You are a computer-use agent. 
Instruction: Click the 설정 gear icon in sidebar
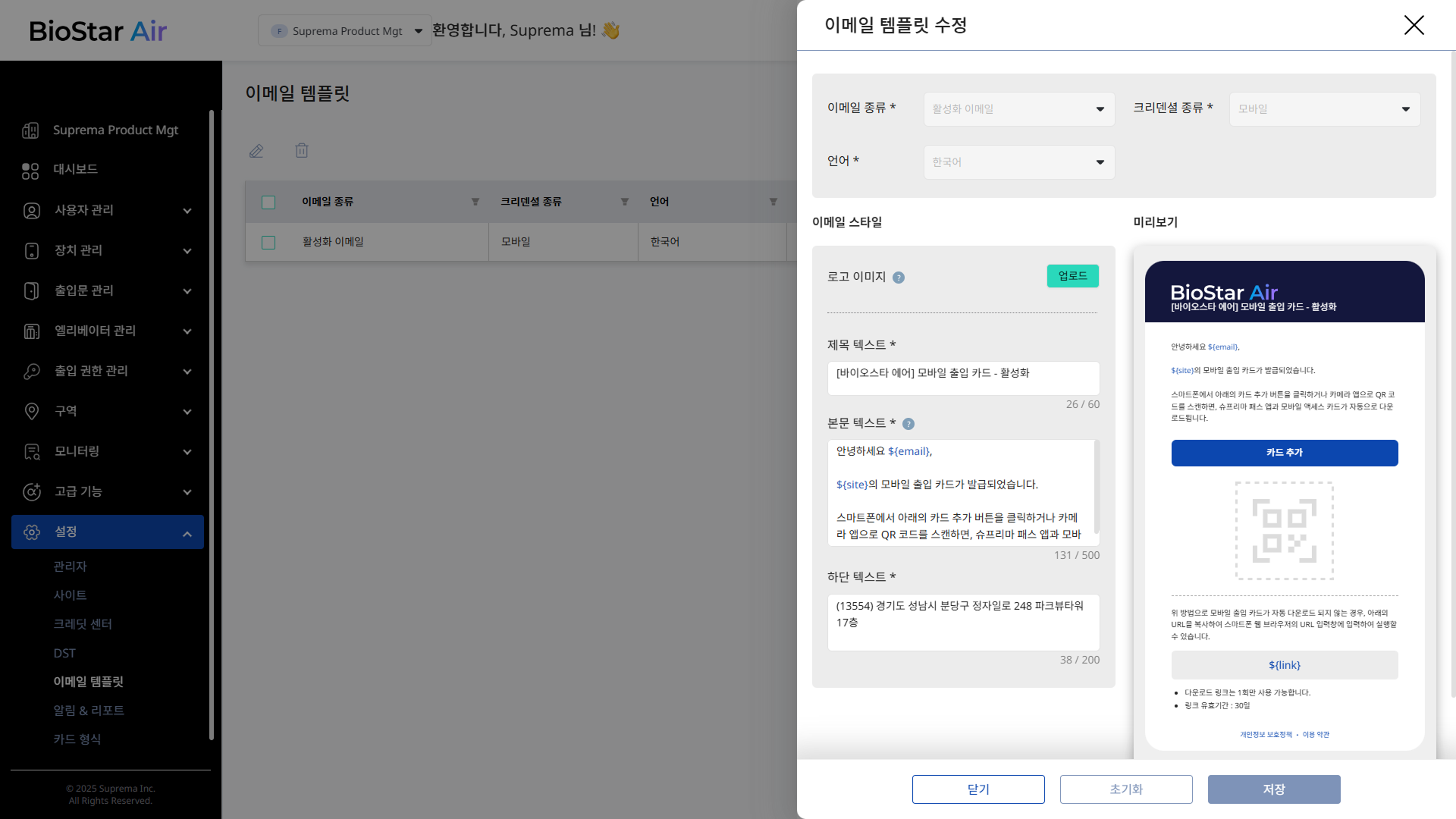(x=31, y=532)
